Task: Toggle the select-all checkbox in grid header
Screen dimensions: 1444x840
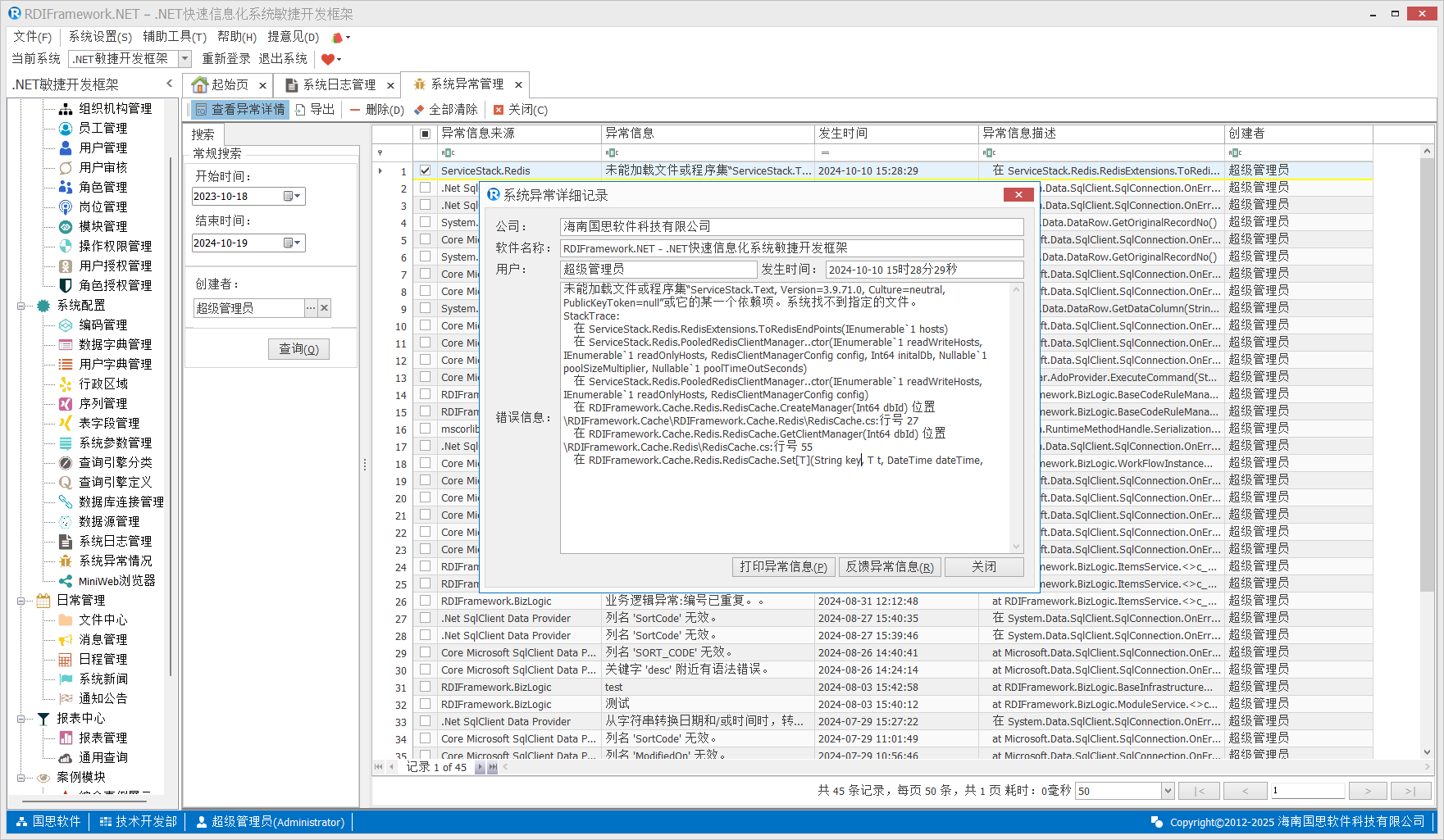Action: (425, 134)
